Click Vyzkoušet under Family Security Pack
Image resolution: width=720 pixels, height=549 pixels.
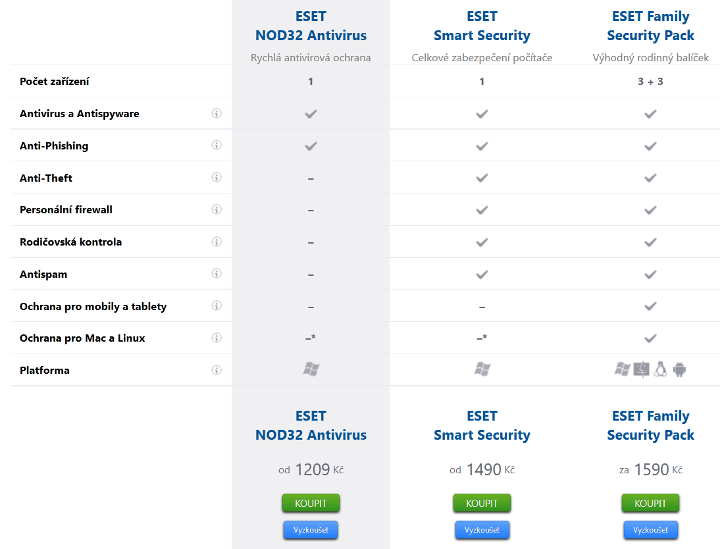(x=650, y=530)
